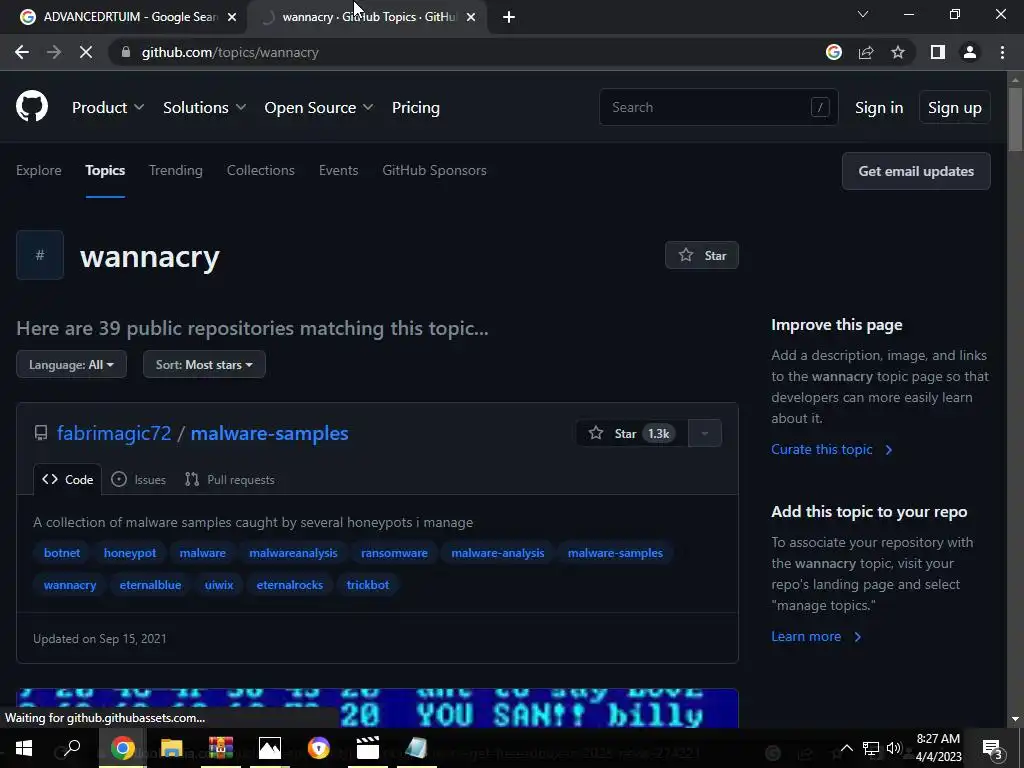Open Sort: Most stars dropdown
The width and height of the screenshot is (1024, 768).
click(204, 364)
